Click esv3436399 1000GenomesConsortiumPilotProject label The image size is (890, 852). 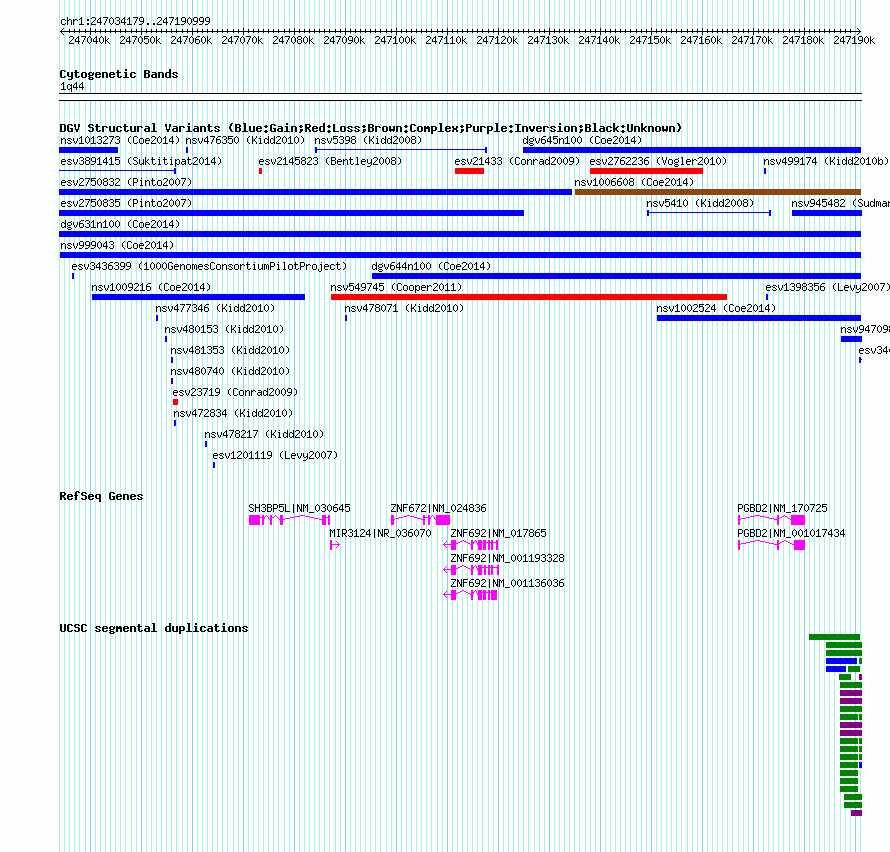tap(209, 266)
